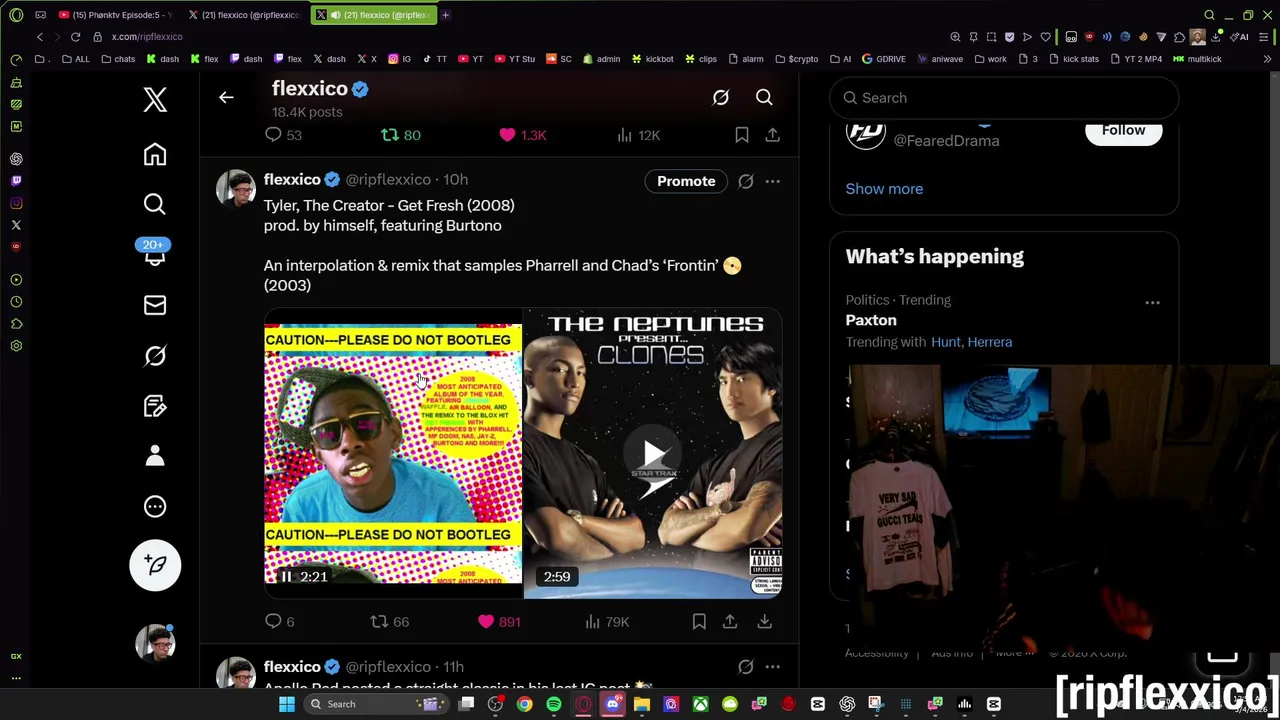Open Messages envelope icon
This screenshot has width=1280, height=720.
pyautogui.click(x=155, y=305)
